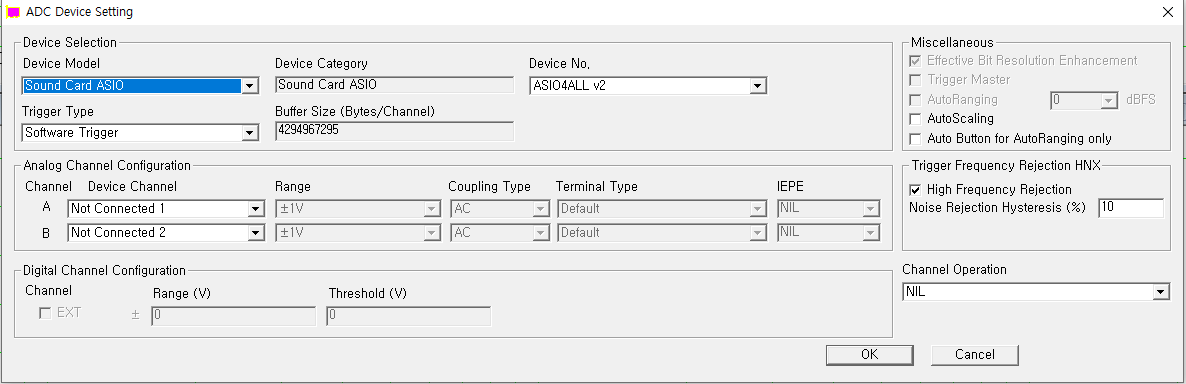This screenshot has height=384, width=1186.
Task: Open Channel A Coupling Type dropdown
Action: click(x=500, y=209)
